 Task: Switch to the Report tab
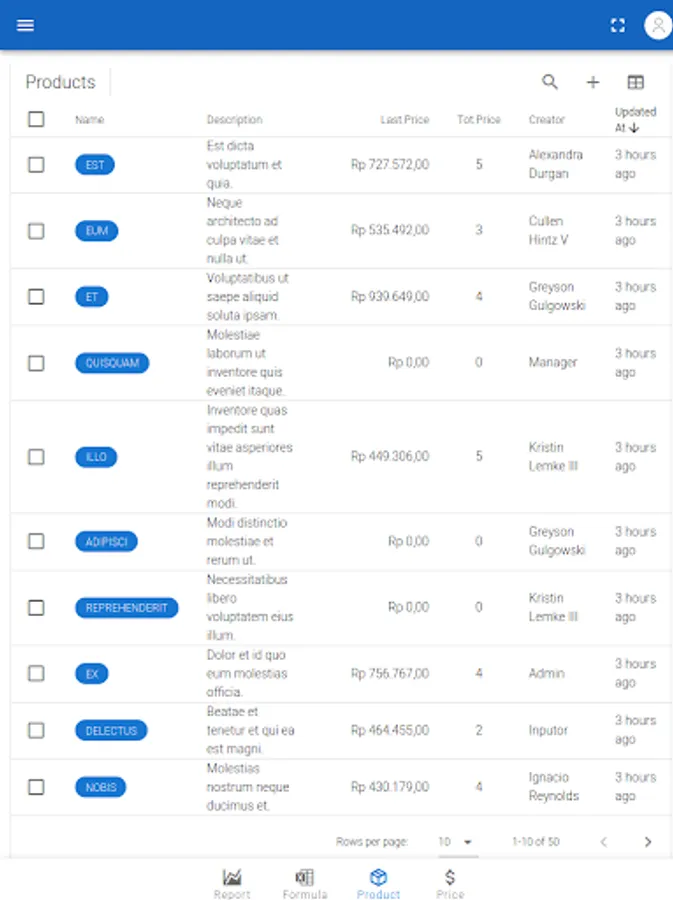pyautogui.click(x=232, y=884)
